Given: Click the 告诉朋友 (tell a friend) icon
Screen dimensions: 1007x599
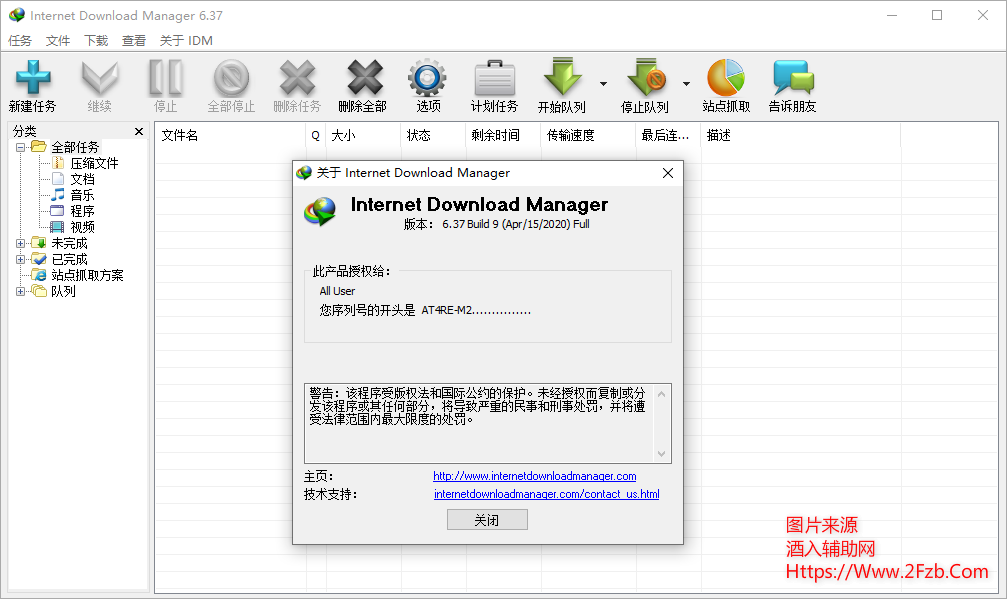Looking at the screenshot, I should point(792,79).
